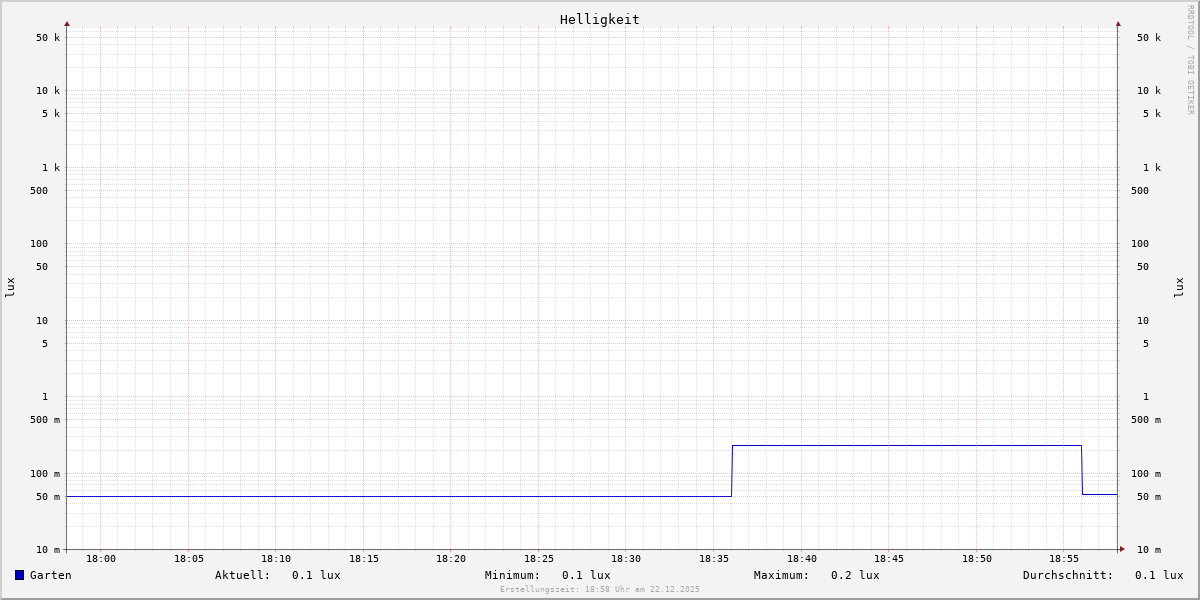Image resolution: width=1200 pixels, height=600 pixels.
Task: Click the 18:00 time axis label
Action: pyautogui.click(x=101, y=559)
